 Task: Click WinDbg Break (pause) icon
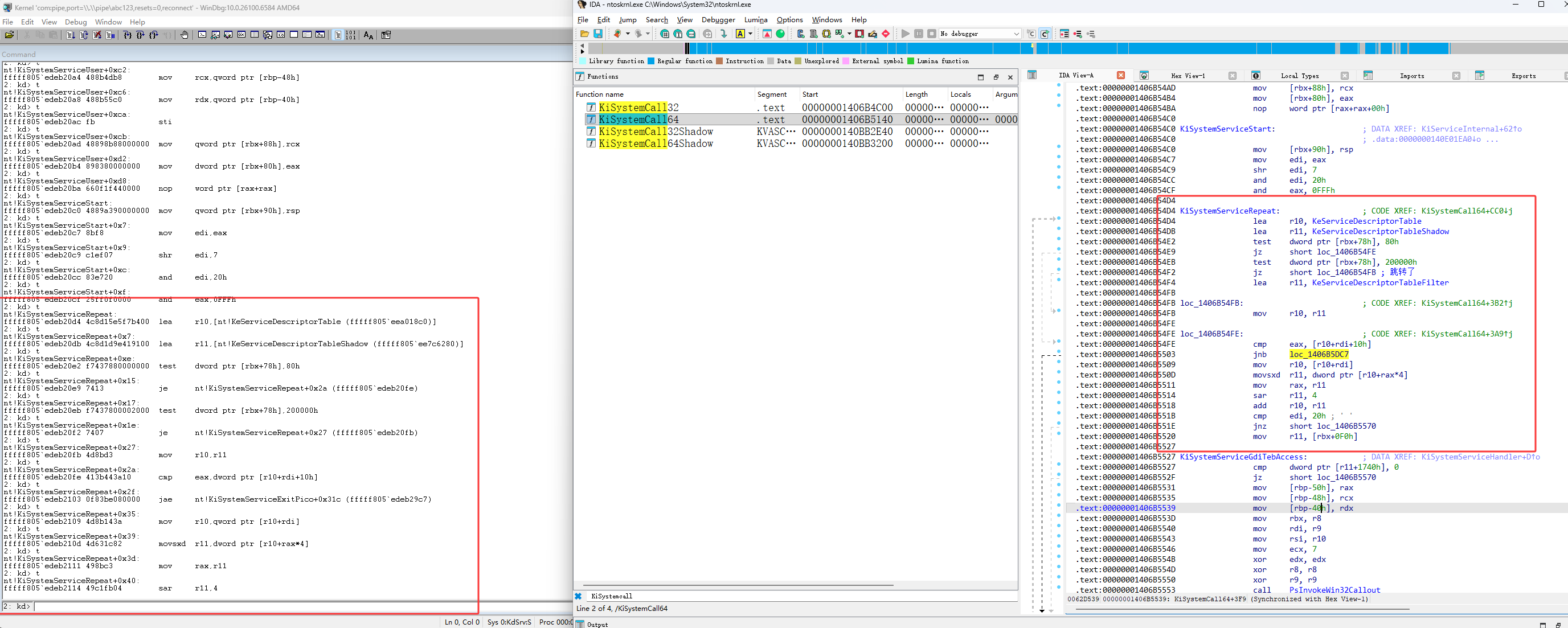[110, 35]
